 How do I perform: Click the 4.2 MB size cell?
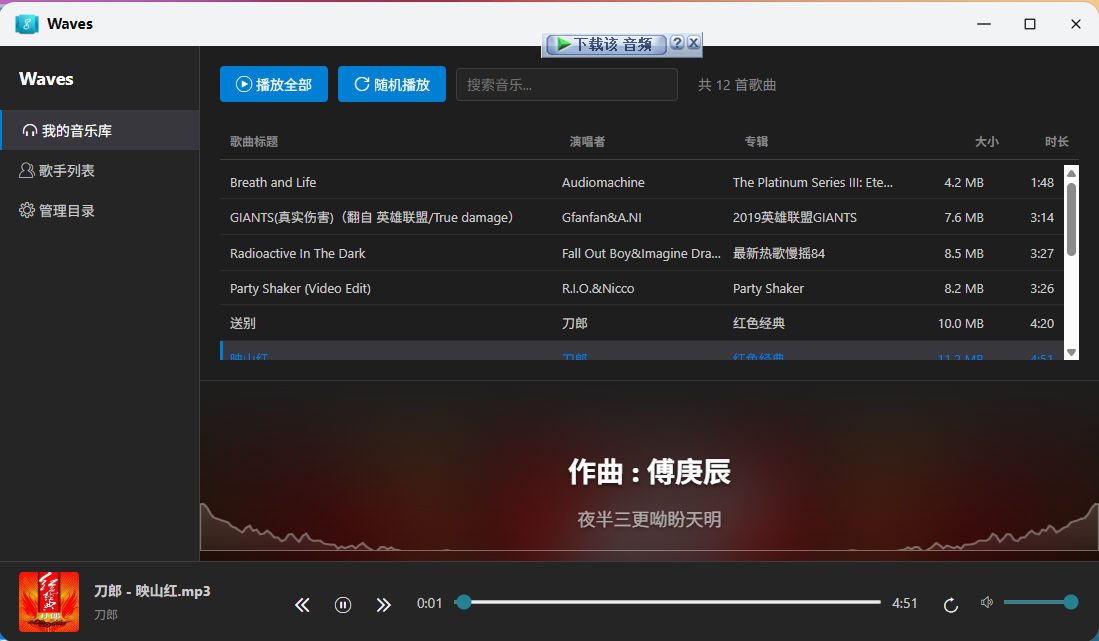pyautogui.click(x=964, y=182)
